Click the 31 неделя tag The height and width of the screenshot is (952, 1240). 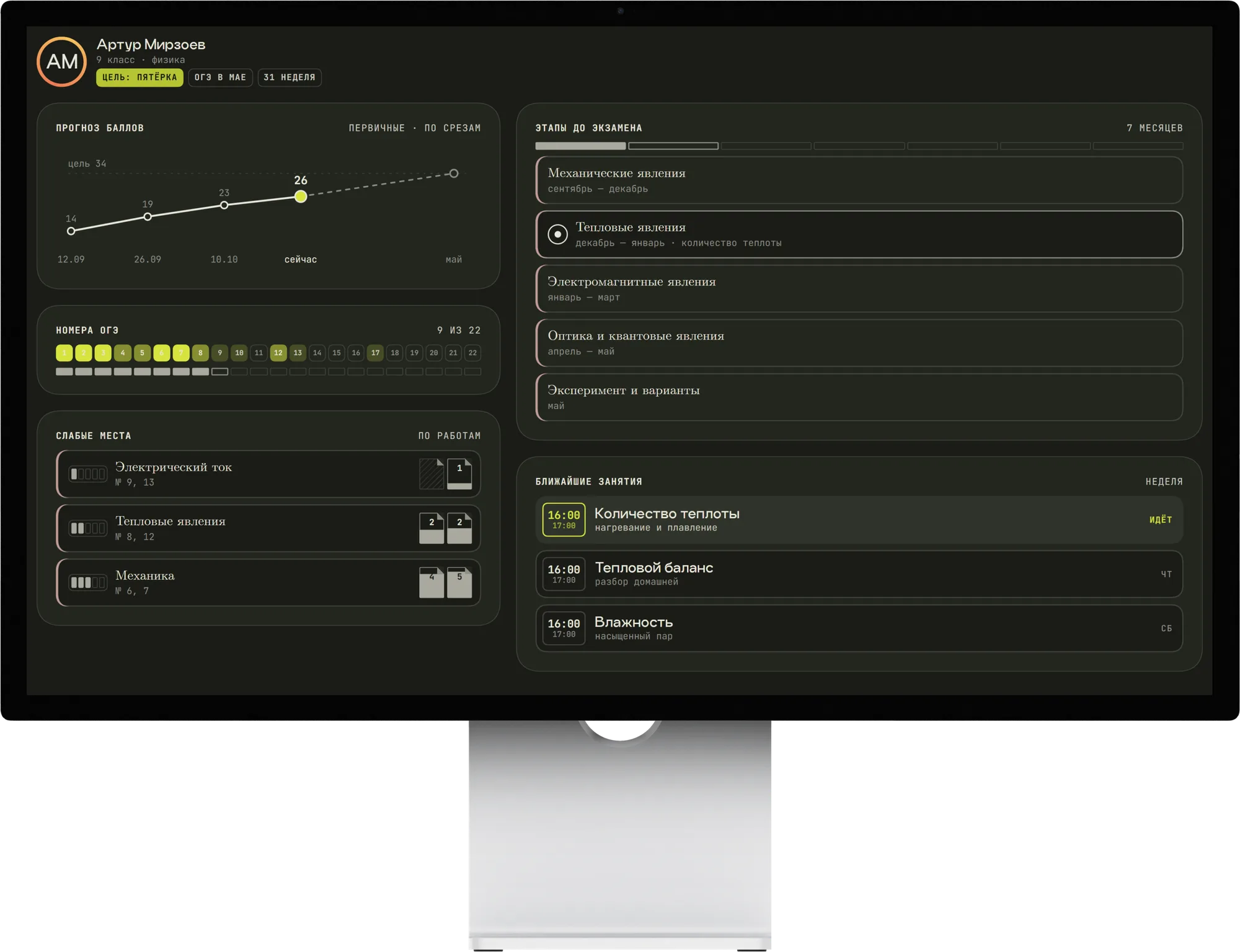[289, 77]
